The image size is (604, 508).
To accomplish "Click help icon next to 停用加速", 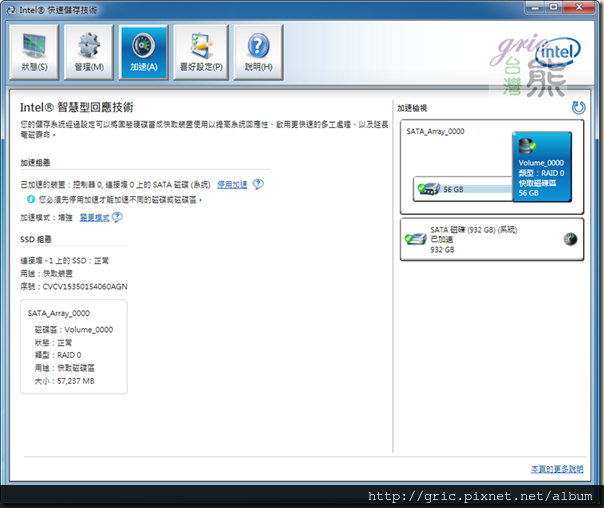I will (258, 184).
